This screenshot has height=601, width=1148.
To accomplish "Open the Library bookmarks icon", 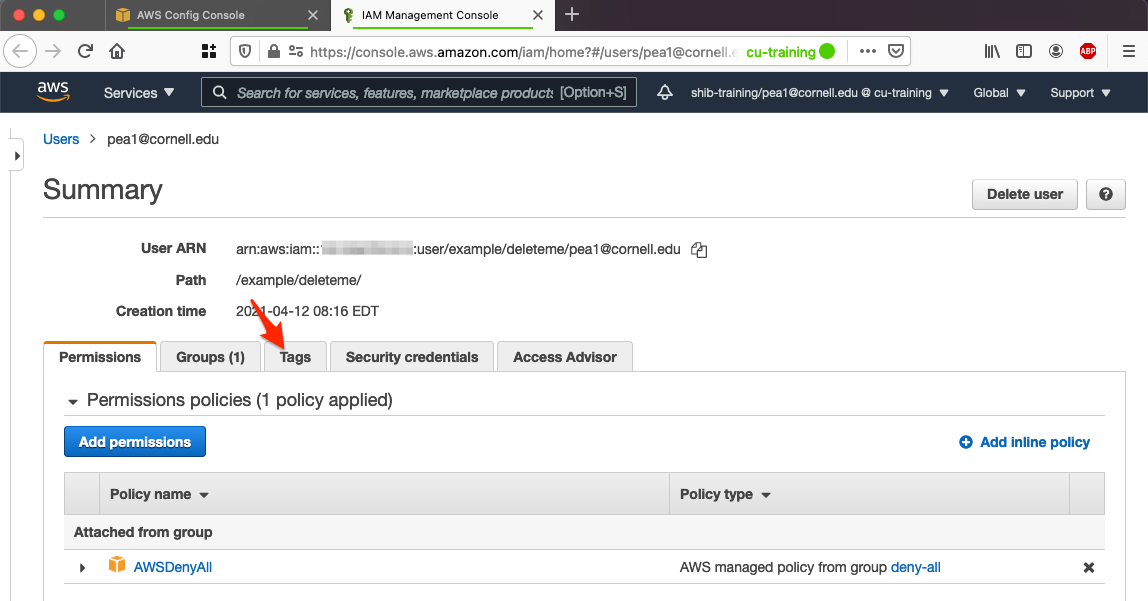I will click(x=992, y=51).
